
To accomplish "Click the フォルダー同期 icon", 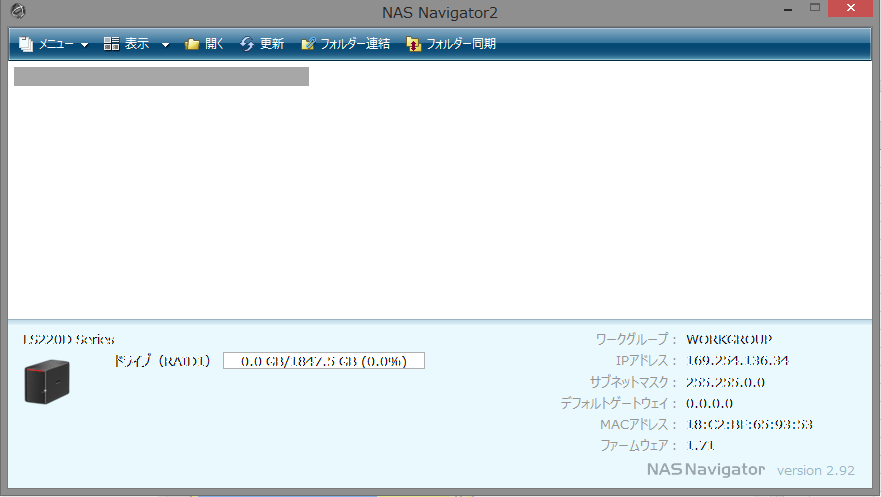I will pos(414,44).
